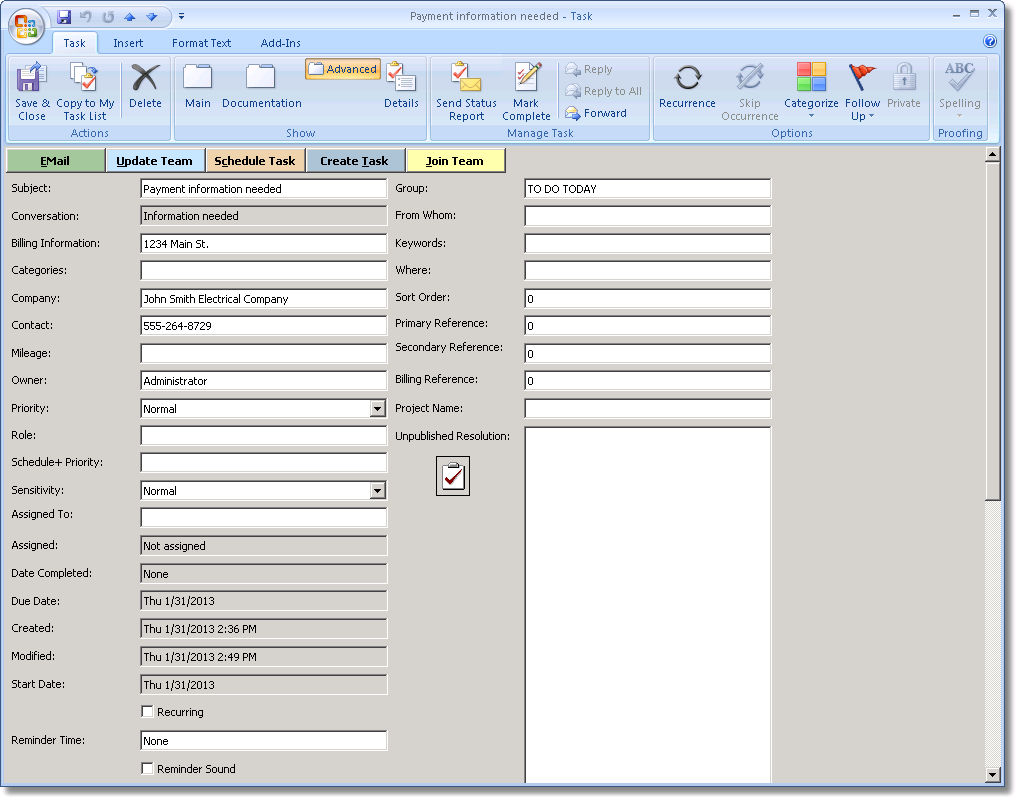Enable the Recurring checkbox
The width and height of the screenshot is (1017, 799).
148,712
